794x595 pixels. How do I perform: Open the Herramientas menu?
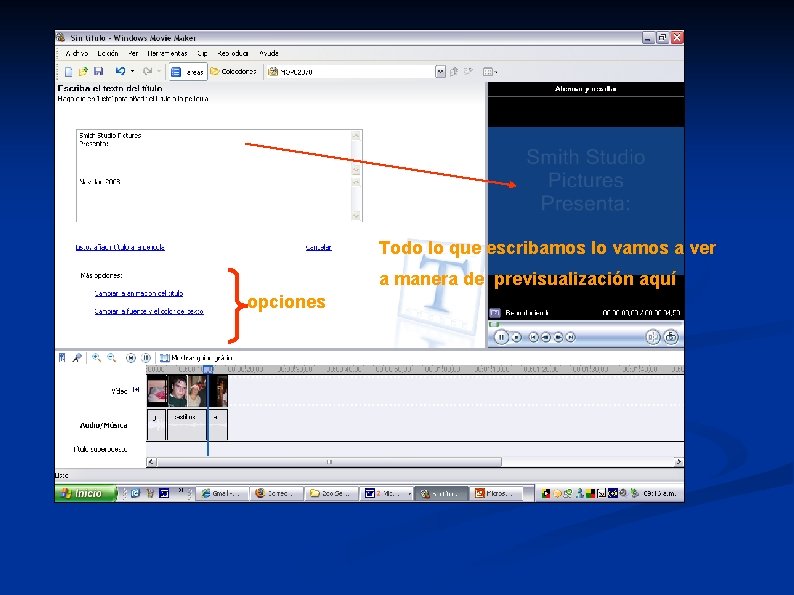tap(167, 53)
